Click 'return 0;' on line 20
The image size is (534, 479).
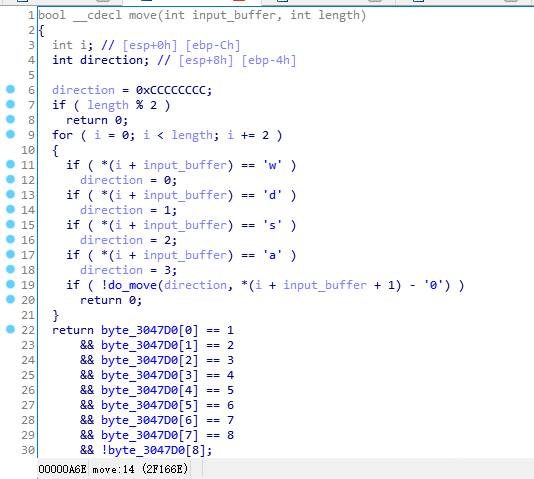tap(111, 300)
